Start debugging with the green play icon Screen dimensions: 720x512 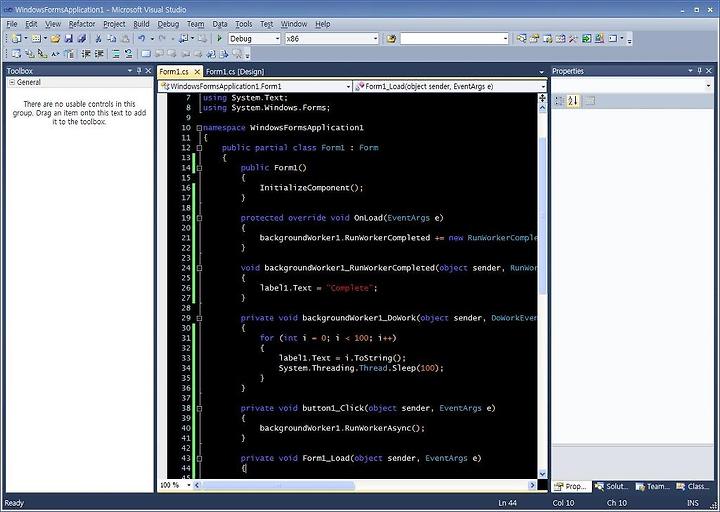219,39
